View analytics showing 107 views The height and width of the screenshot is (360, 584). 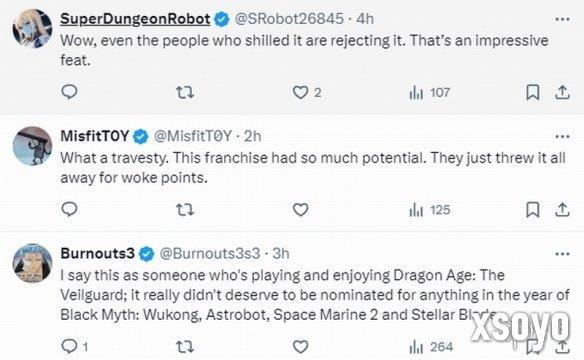429,92
